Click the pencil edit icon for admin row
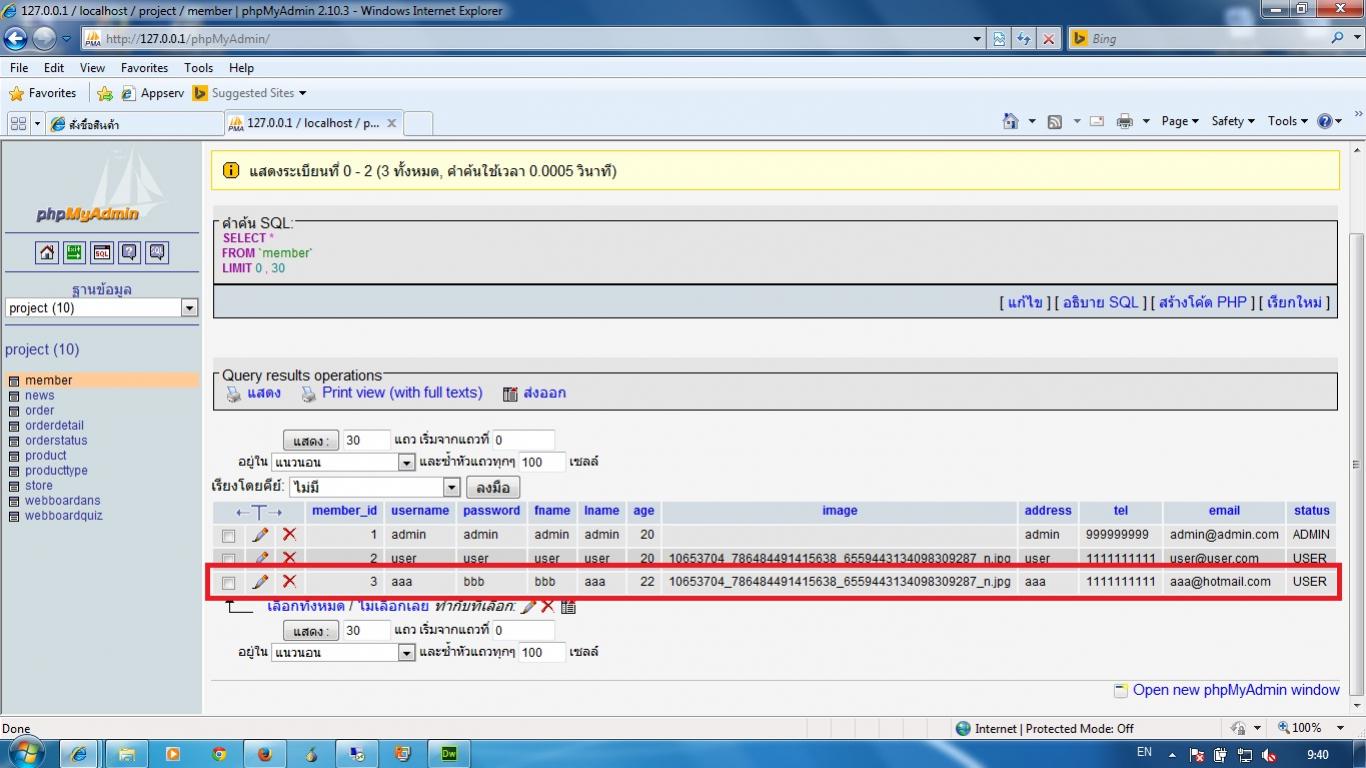 coord(261,535)
